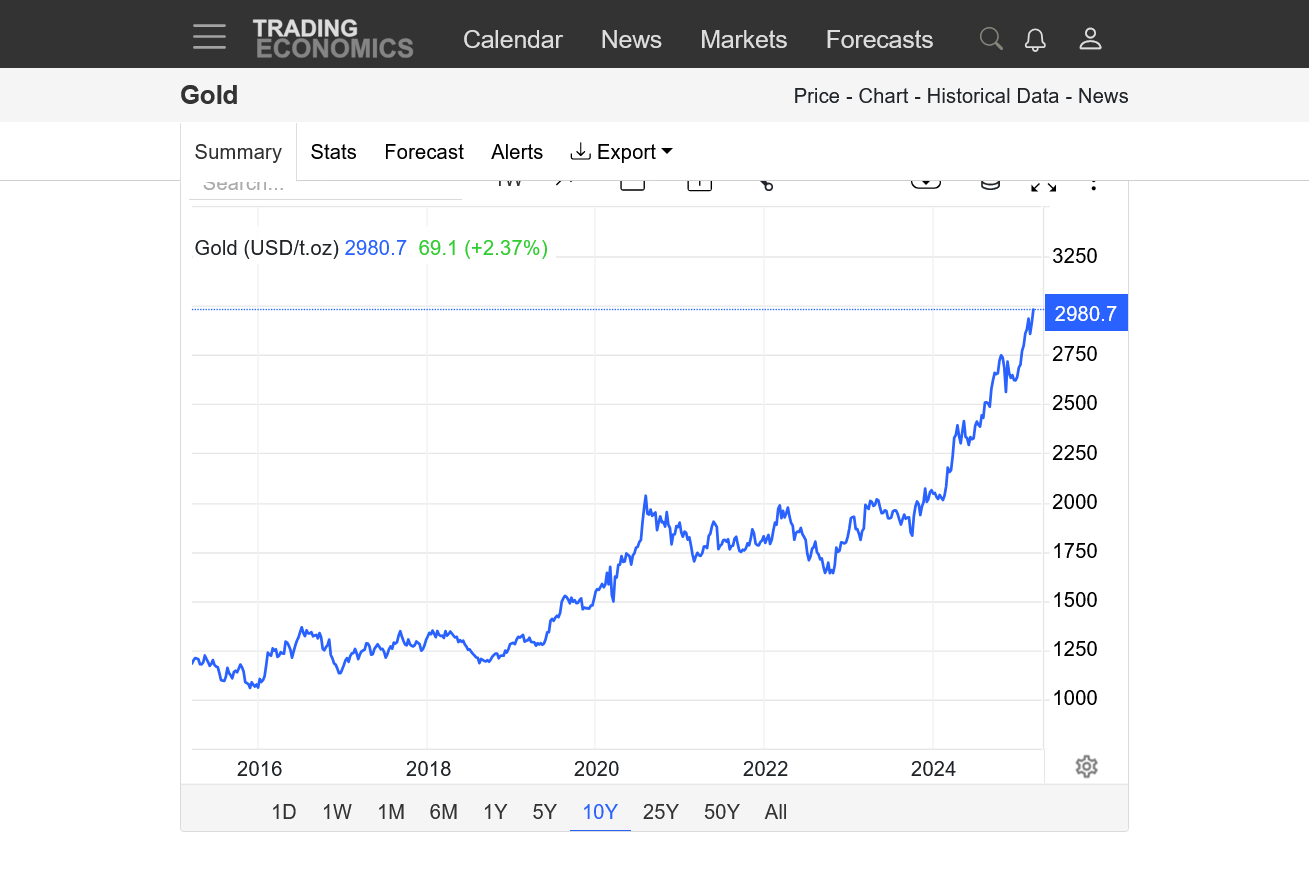Show the All time range
Viewport: 1309px width, 874px height.
click(775, 812)
